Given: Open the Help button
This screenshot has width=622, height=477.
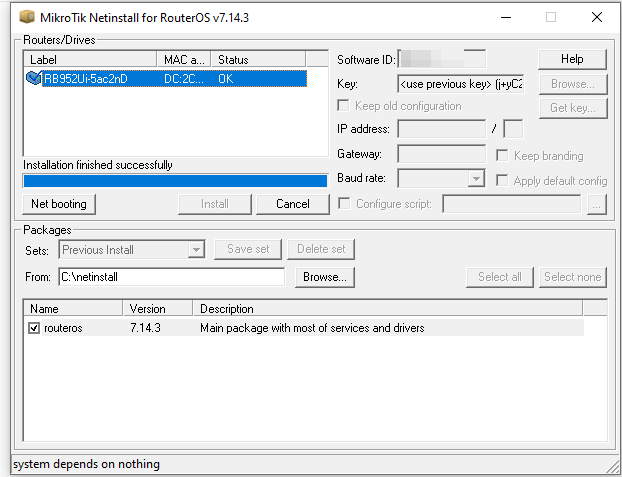Looking at the screenshot, I should (x=572, y=59).
